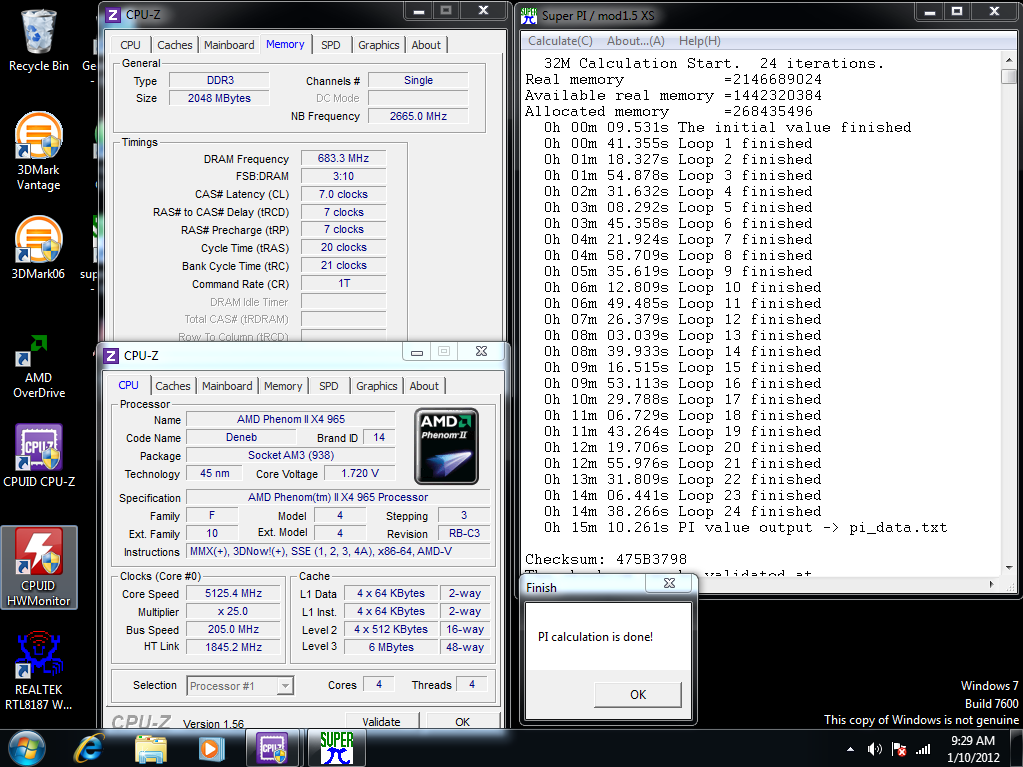Click the Multiplier value x 25.0

(234, 611)
